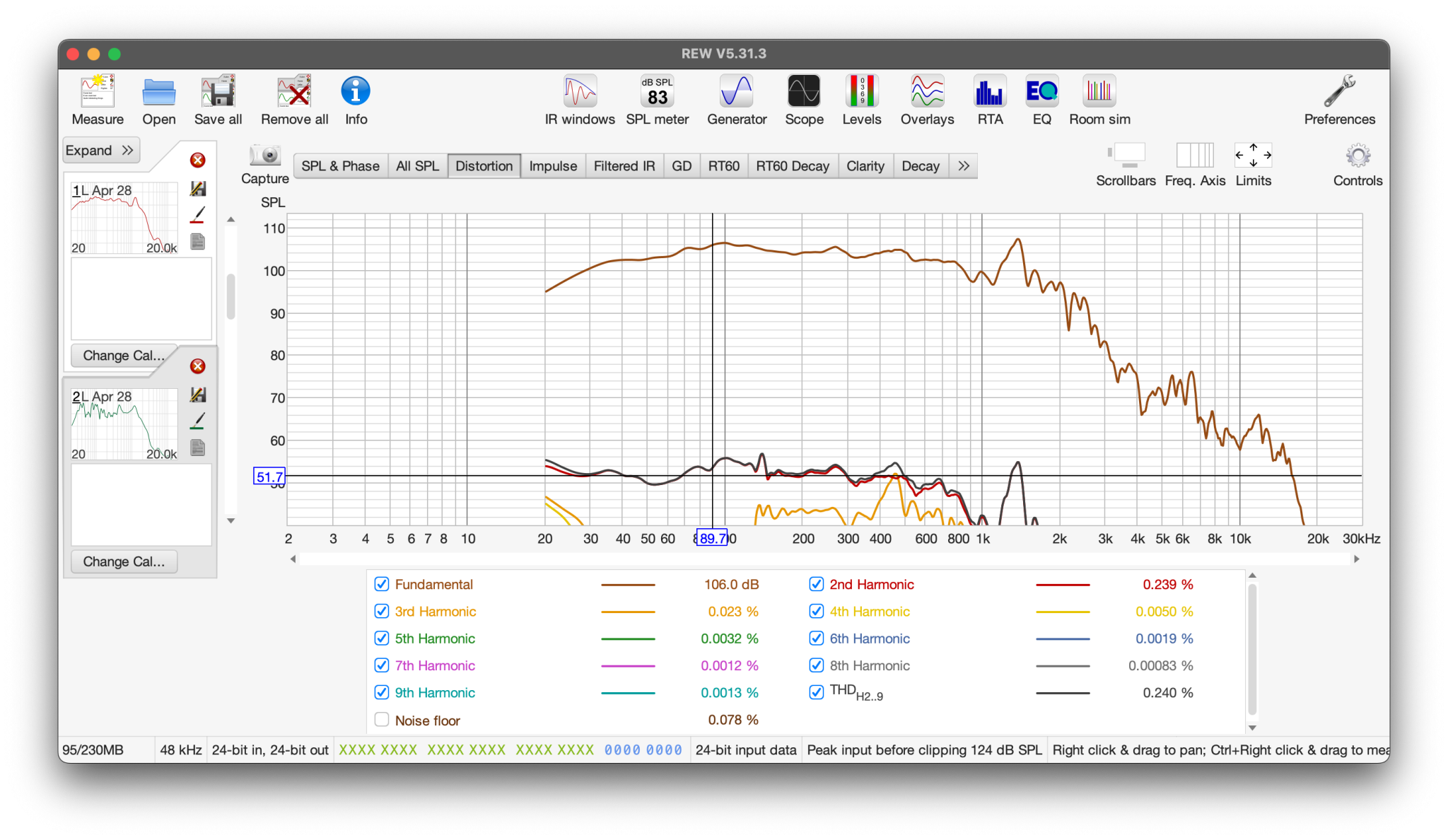Uncheck the 3rd Harmonic checkbox
Viewport: 1448px width, 840px height.
[382, 611]
